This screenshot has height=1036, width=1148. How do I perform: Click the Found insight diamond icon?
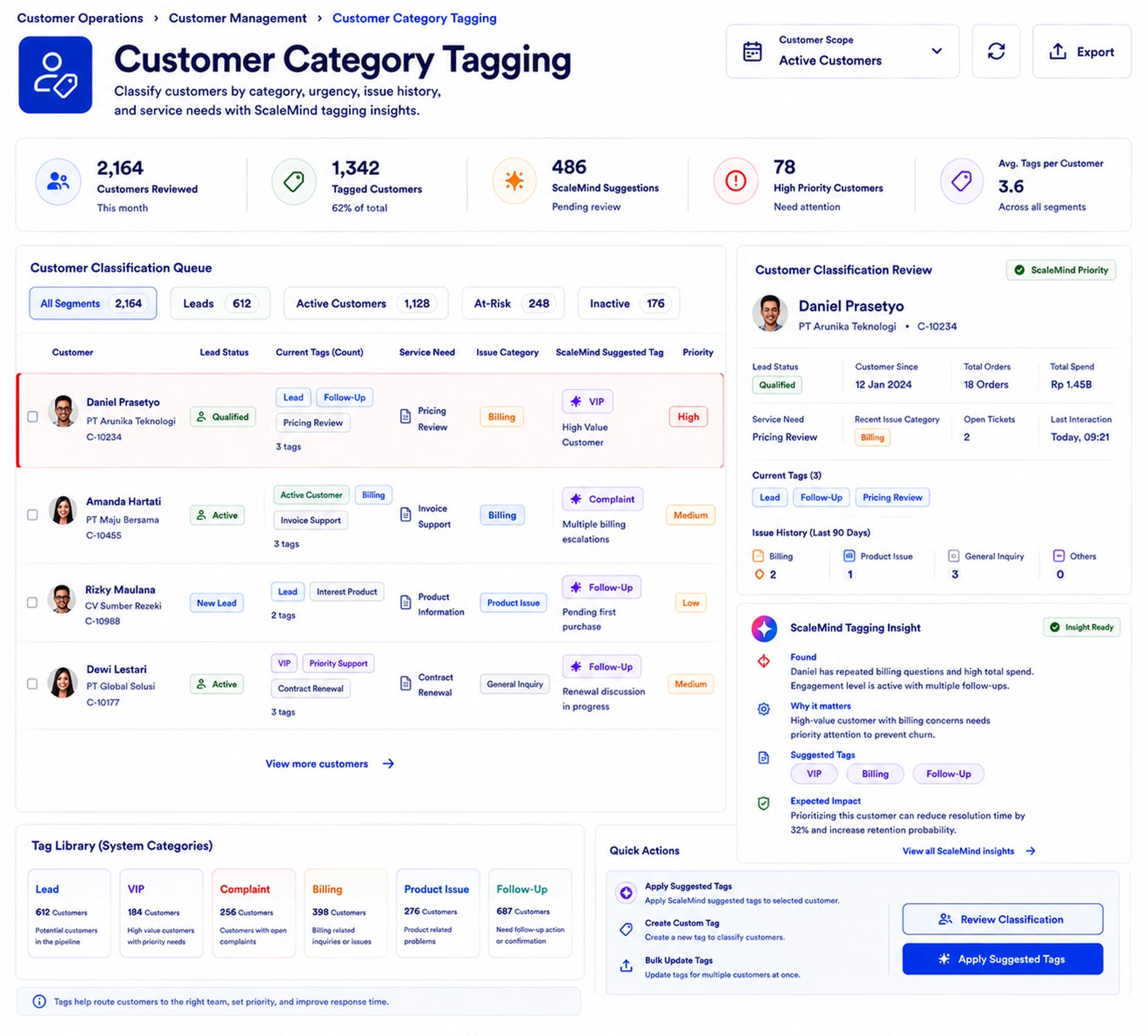click(763, 660)
